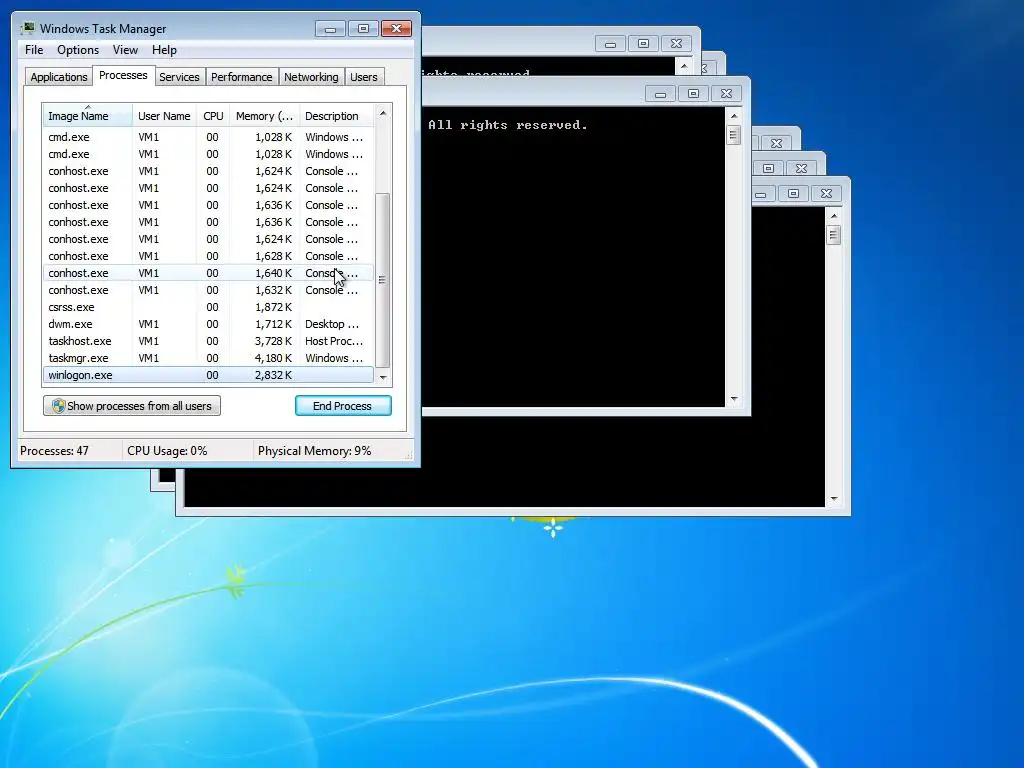The height and width of the screenshot is (768, 1024).
Task: Open the Performance tab
Action: [x=242, y=76]
